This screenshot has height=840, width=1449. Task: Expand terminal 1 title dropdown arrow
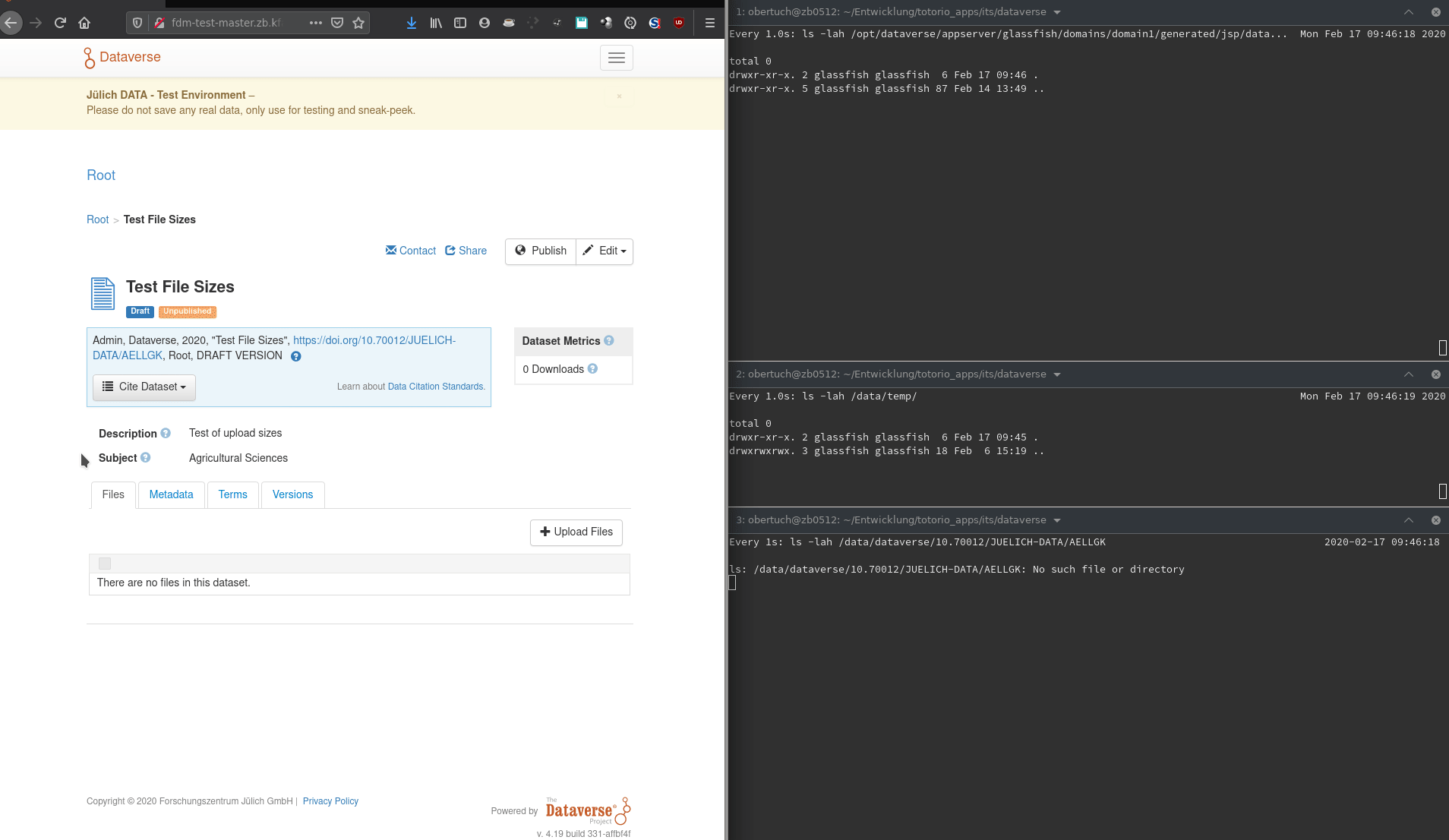pyautogui.click(x=1057, y=12)
